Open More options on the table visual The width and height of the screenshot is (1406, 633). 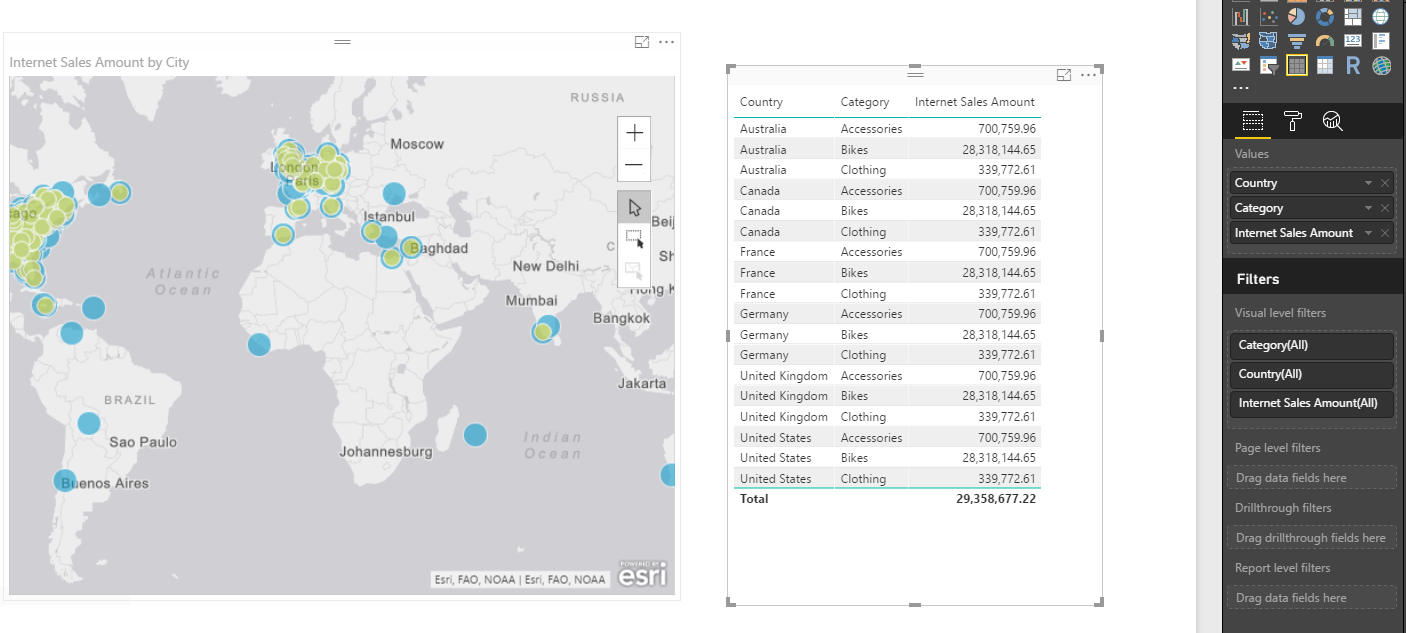coord(1089,75)
